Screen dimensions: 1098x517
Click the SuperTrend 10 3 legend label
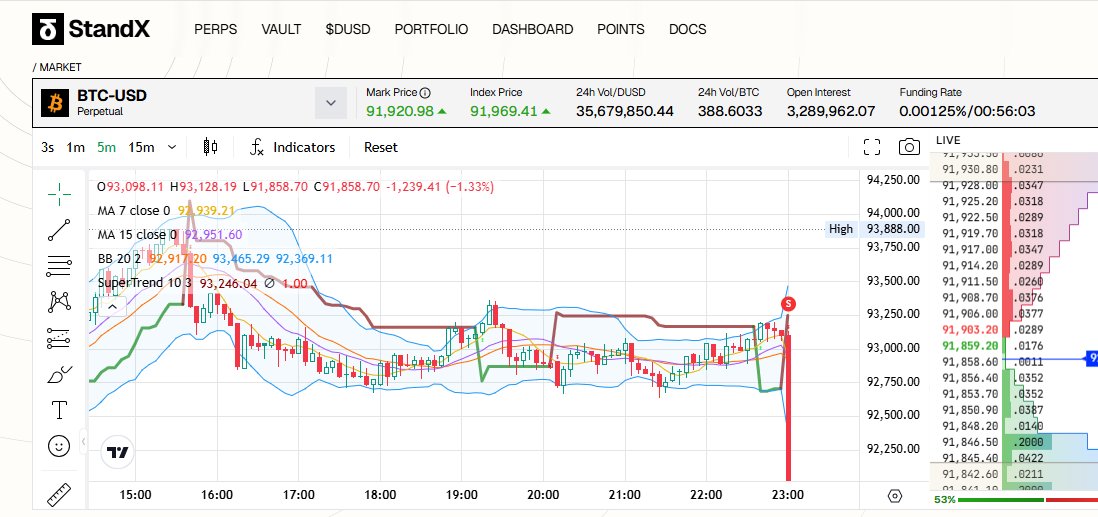tap(146, 284)
